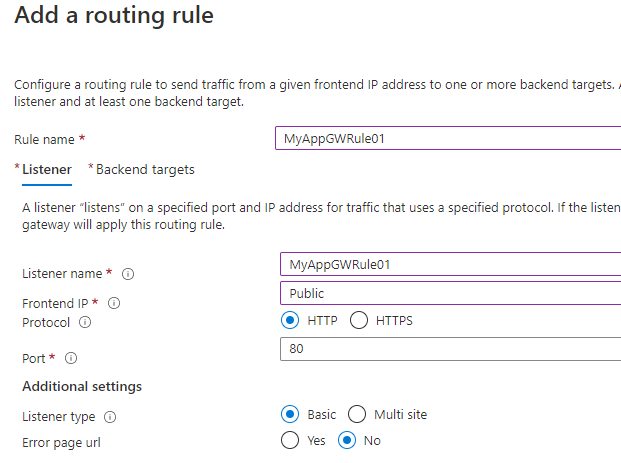Screen dimensions: 621x463
Task: Click the Additional settings heading
Action: (x=82, y=387)
